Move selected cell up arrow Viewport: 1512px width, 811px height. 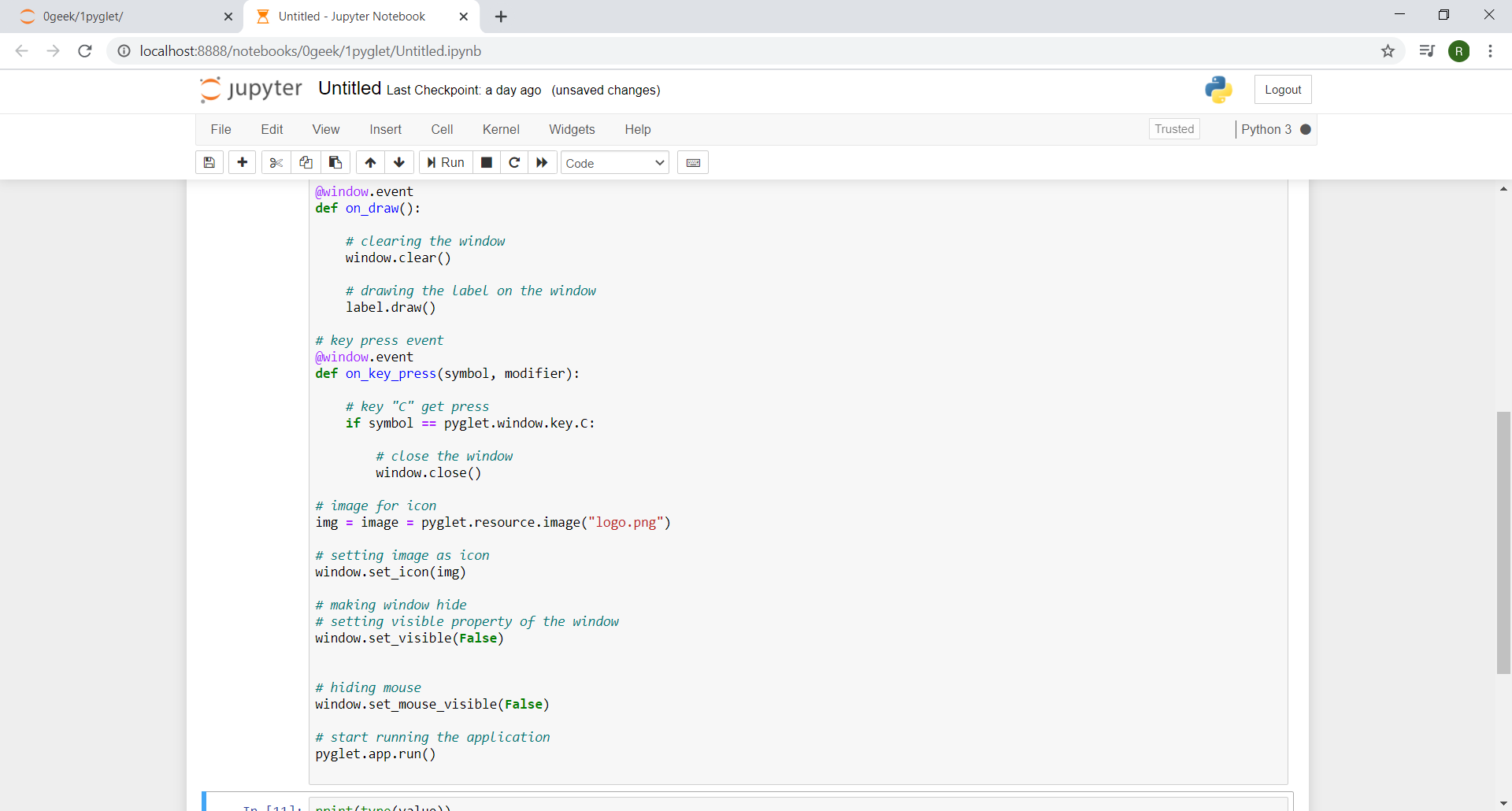click(370, 163)
